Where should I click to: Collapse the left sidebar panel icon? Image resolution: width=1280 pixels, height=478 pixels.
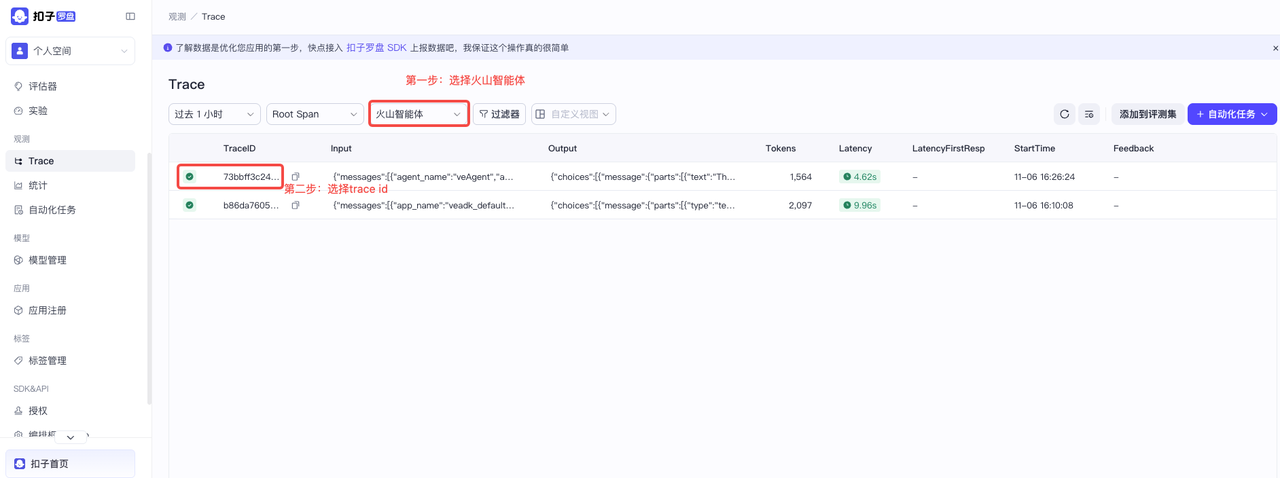click(130, 17)
